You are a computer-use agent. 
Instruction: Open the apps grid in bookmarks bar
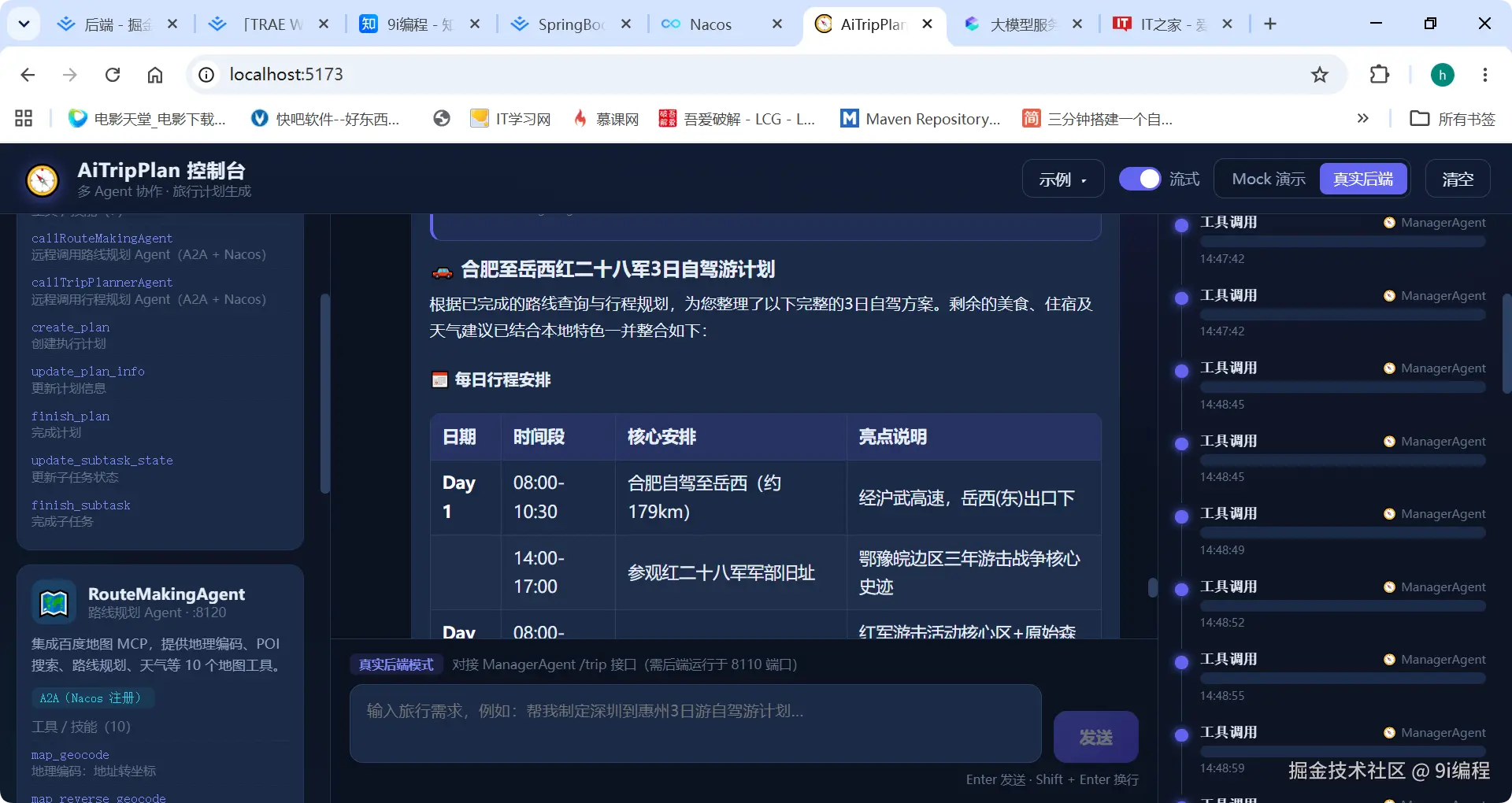tap(24, 119)
